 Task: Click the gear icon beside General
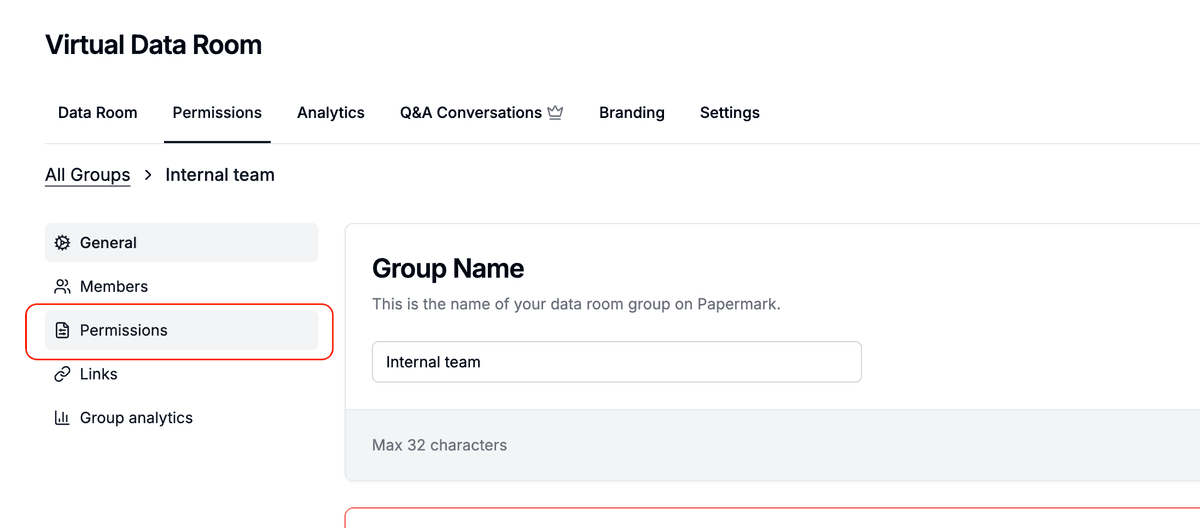pos(62,243)
